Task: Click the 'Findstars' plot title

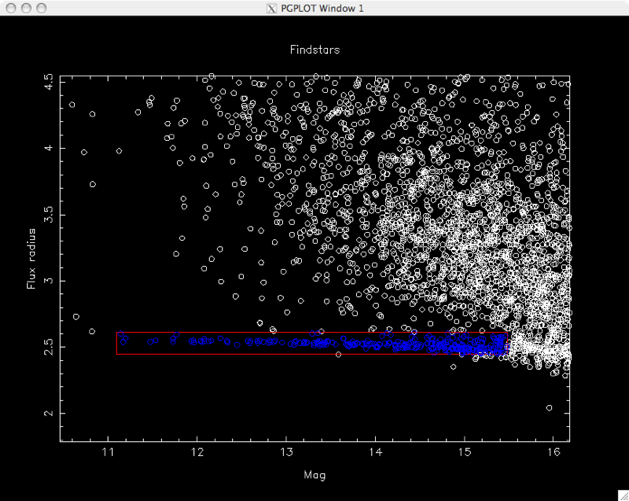Action: tap(315, 50)
